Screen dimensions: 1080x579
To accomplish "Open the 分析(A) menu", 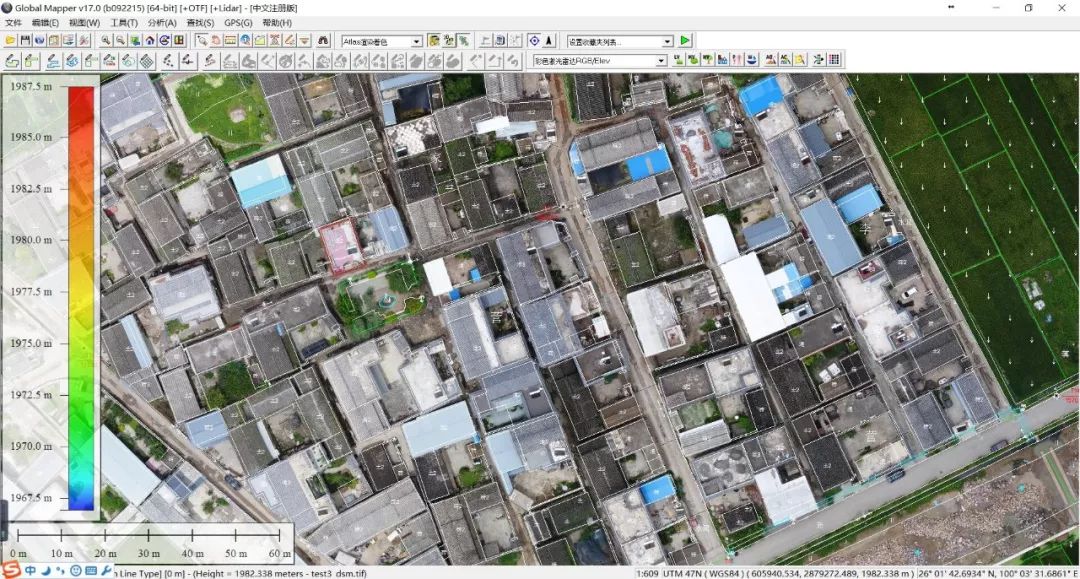I will [162, 22].
